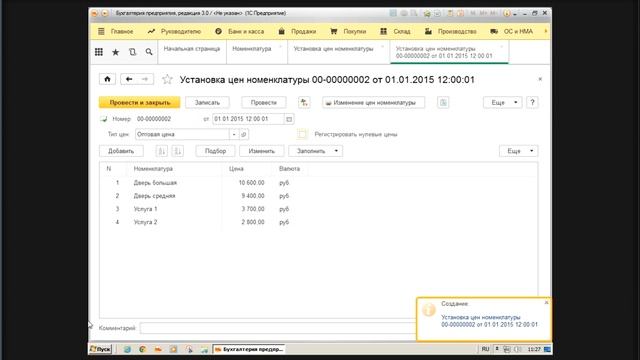Click the price cell 3 700,00
Viewport: 640px width, 360px height.
[x=253, y=209]
